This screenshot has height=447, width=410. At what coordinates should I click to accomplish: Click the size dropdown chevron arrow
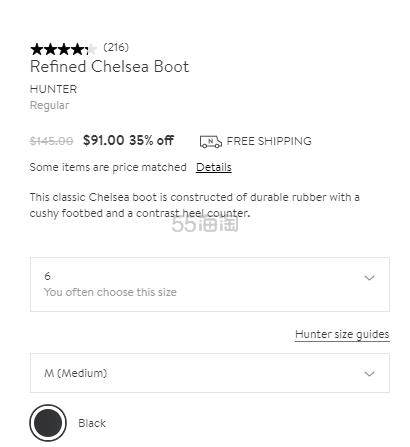click(x=369, y=278)
